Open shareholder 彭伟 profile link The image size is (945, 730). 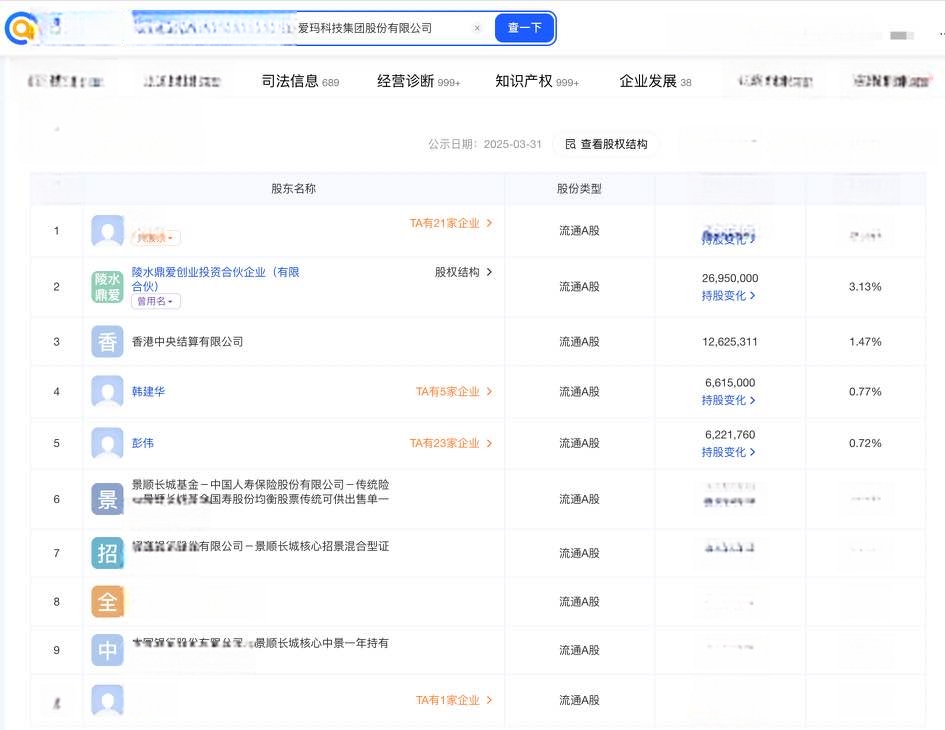(143, 443)
